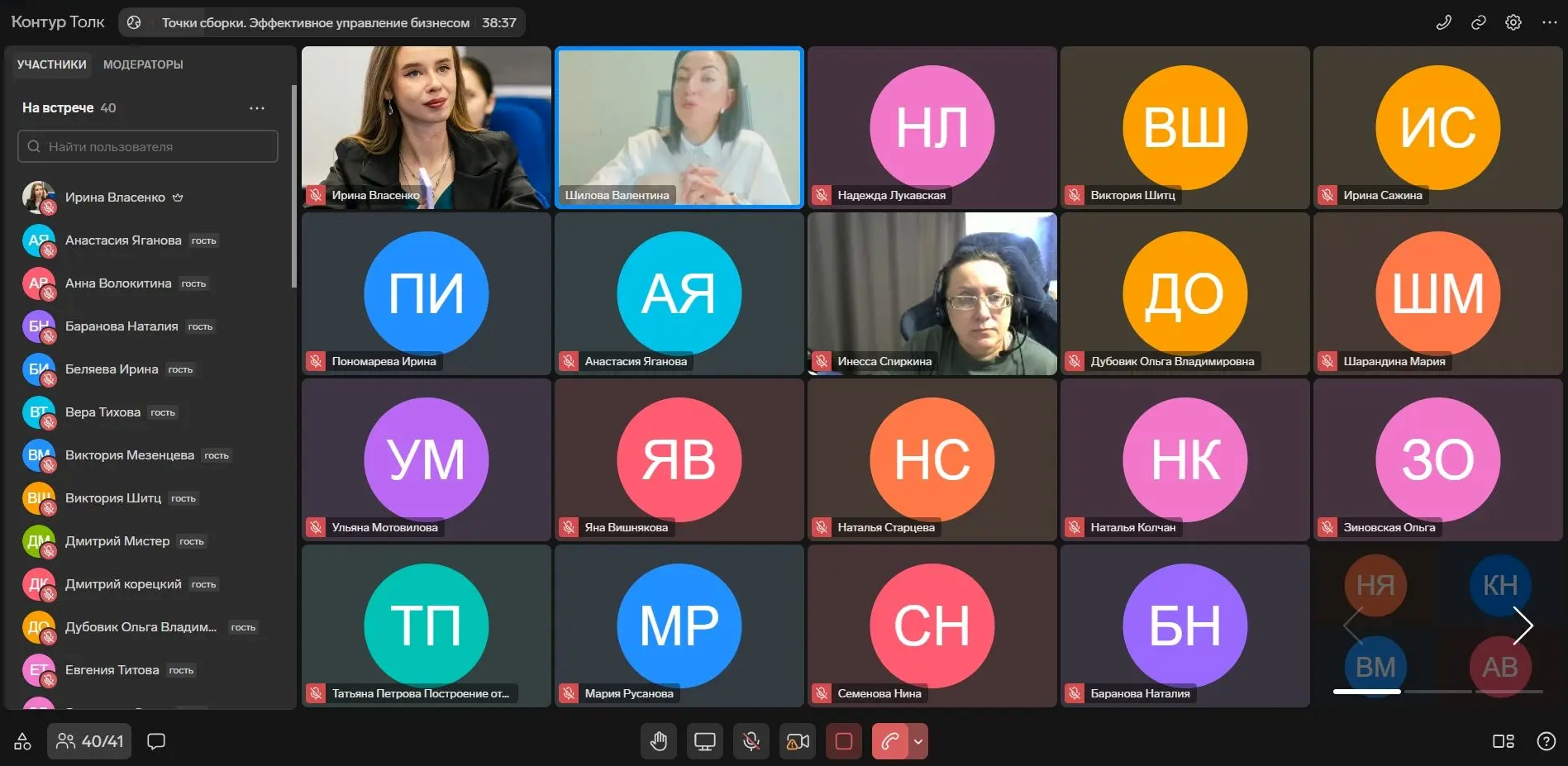Select the Участники tab
Viewport: 1568px width, 766px height.
(51, 64)
